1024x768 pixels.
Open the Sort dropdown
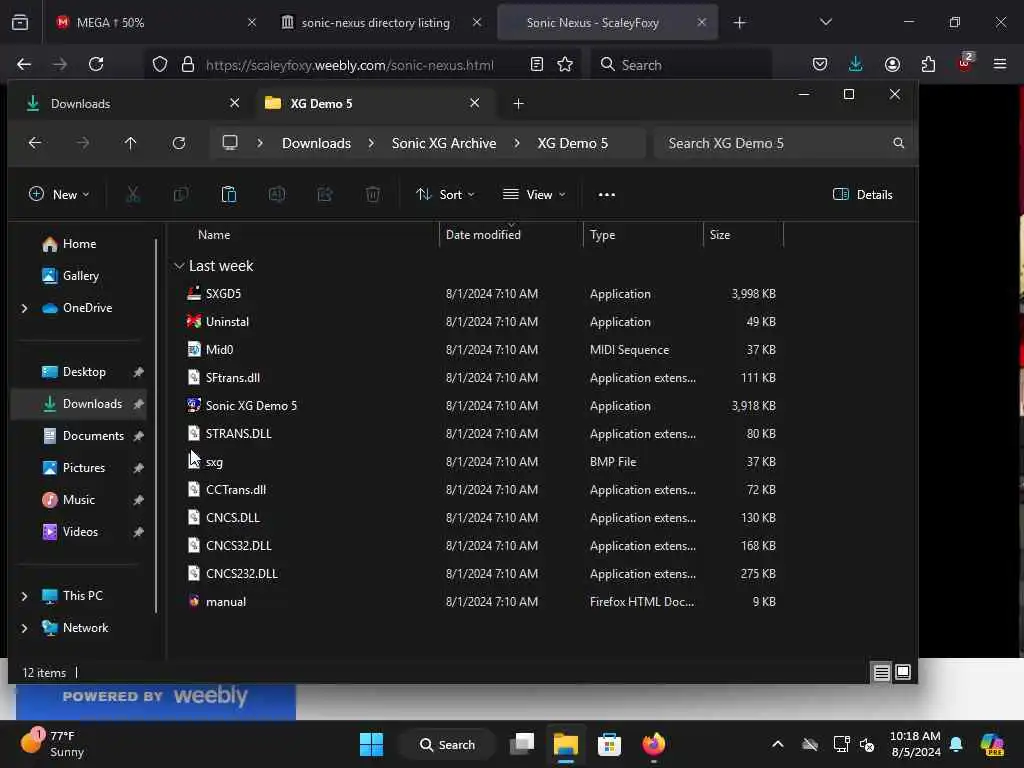coord(445,194)
